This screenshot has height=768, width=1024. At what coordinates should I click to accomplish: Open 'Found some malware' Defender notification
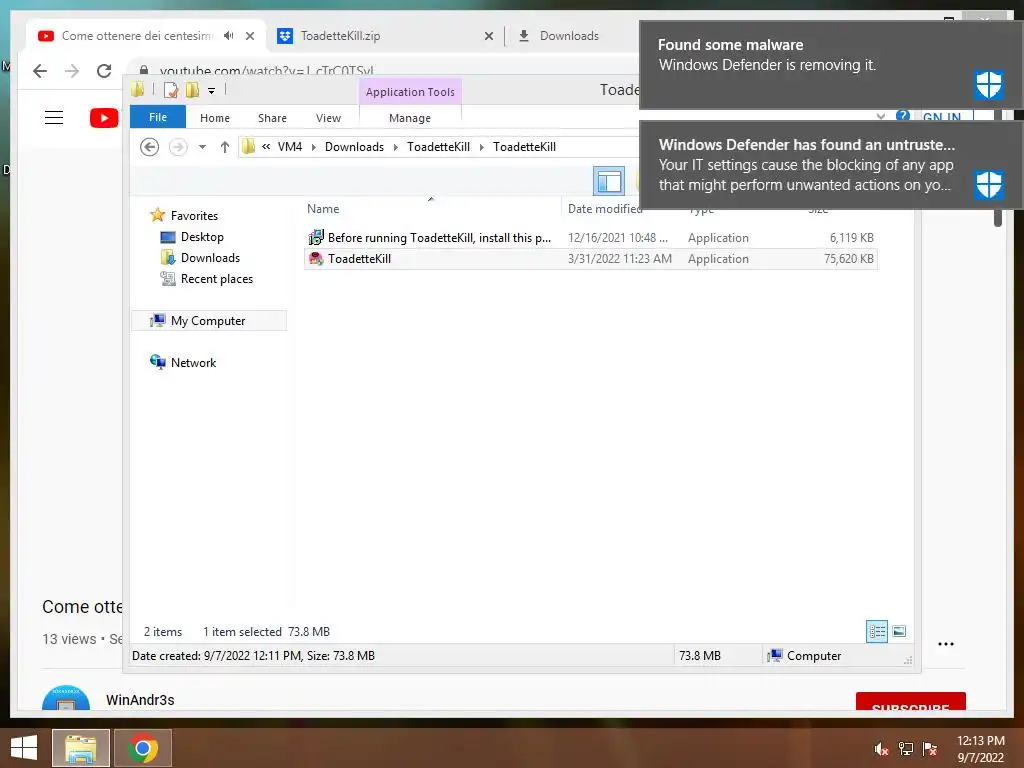coord(831,65)
